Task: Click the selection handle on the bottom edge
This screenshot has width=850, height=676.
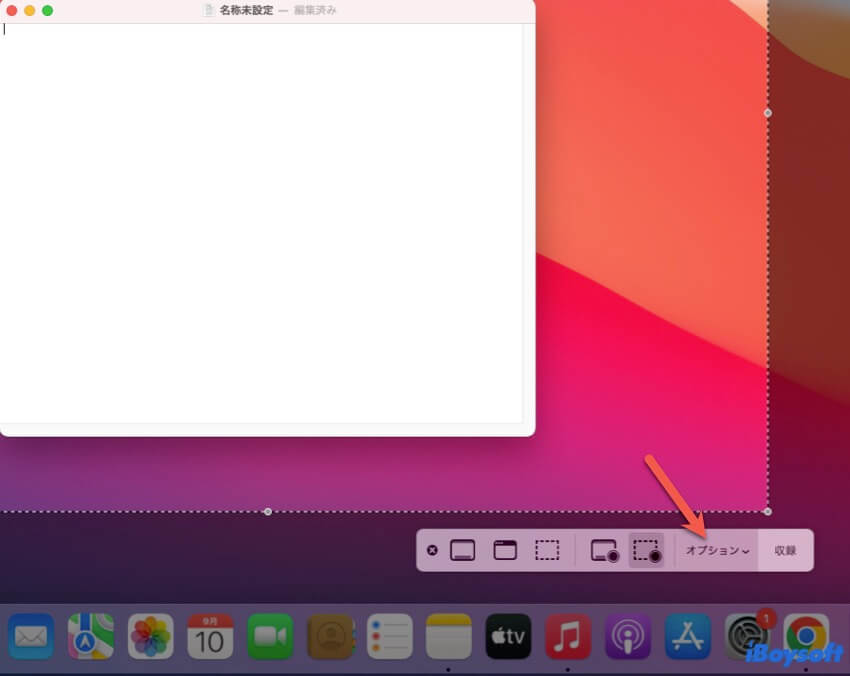Action: point(268,512)
